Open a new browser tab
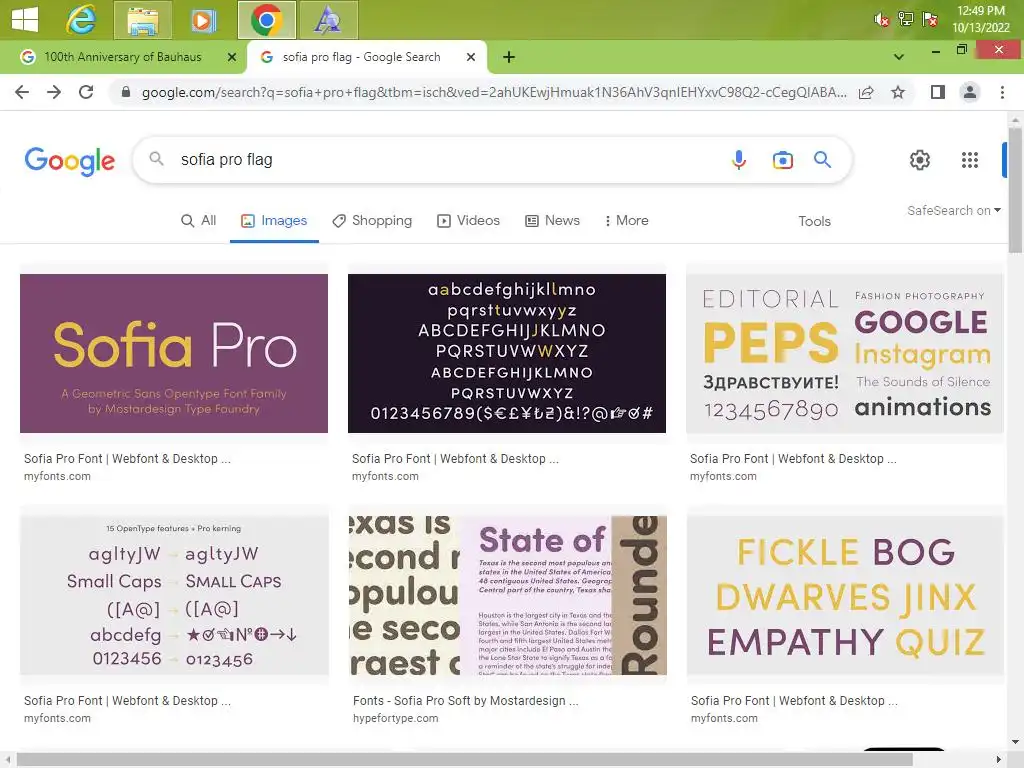Image resolution: width=1024 pixels, height=768 pixels. pos(509,57)
